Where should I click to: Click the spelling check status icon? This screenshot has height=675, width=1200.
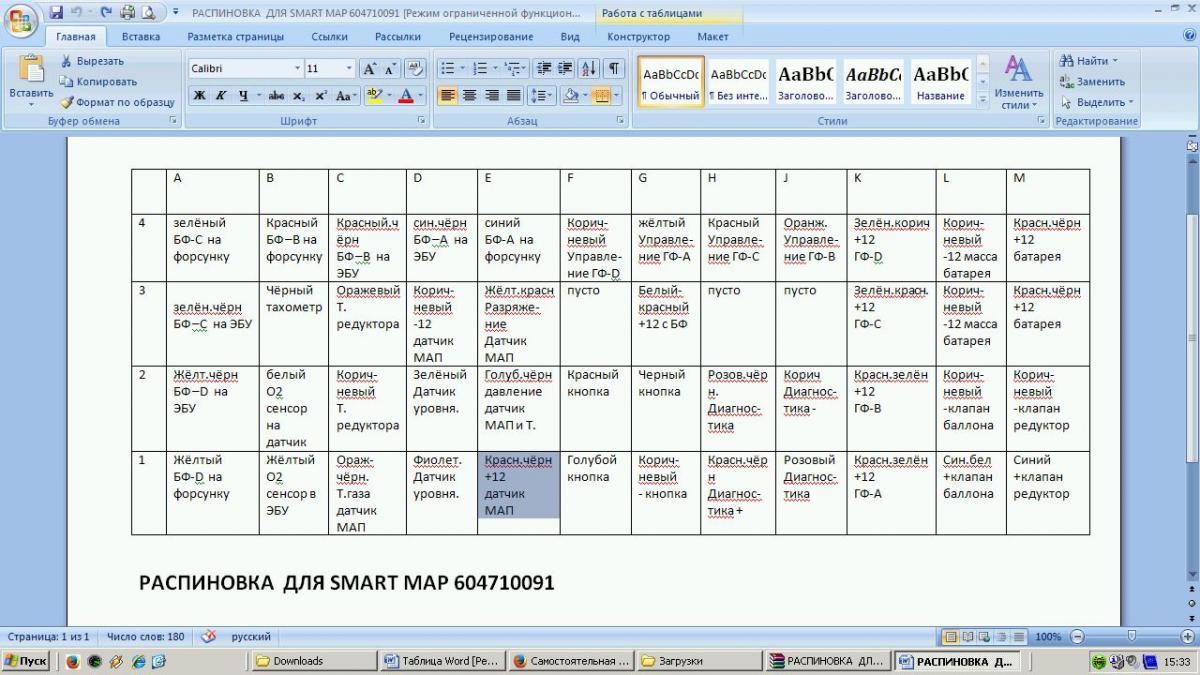pos(209,636)
